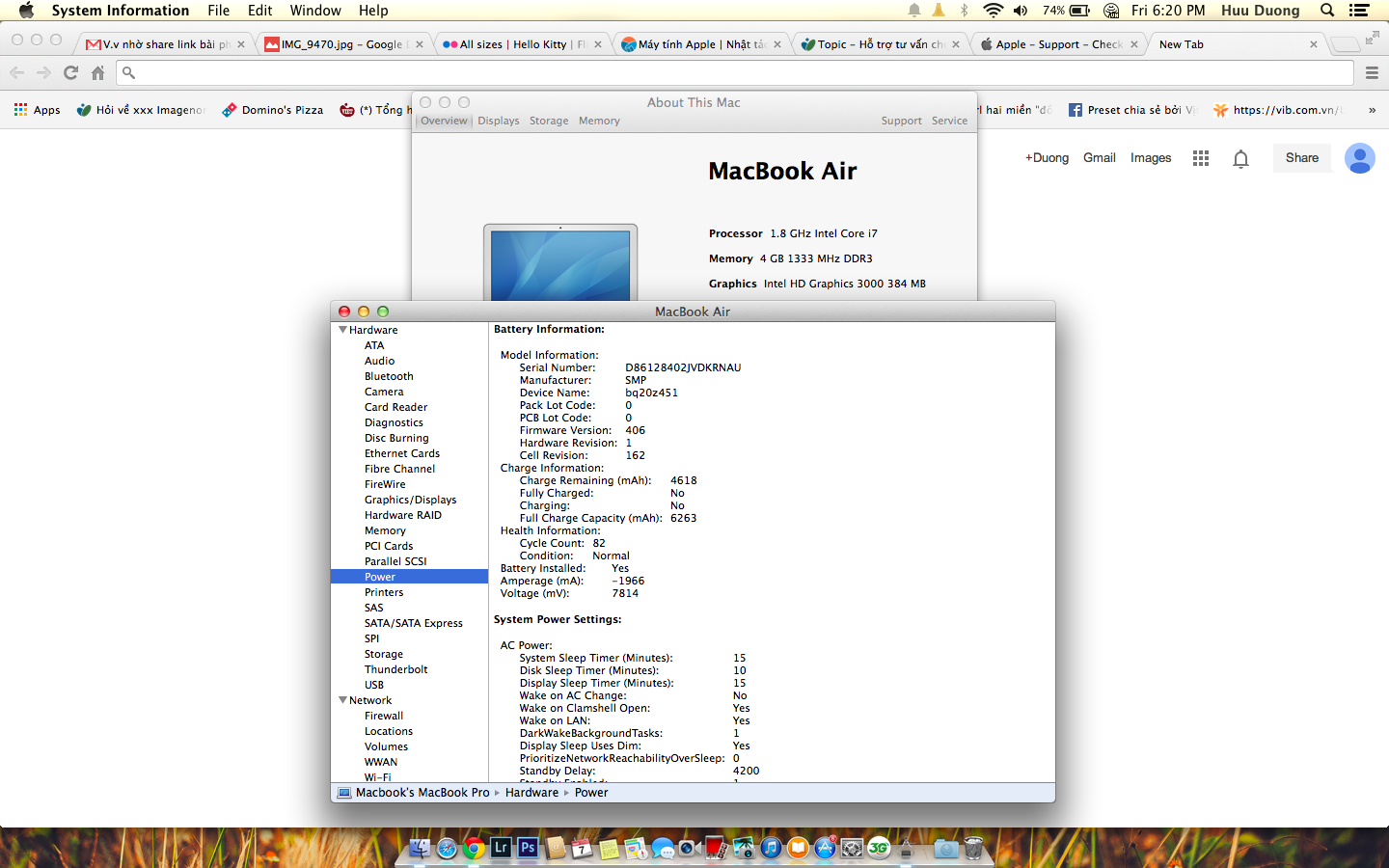Open the Google notifications bell
The width and height of the screenshot is (1389, 868).
coord(1240,159)
